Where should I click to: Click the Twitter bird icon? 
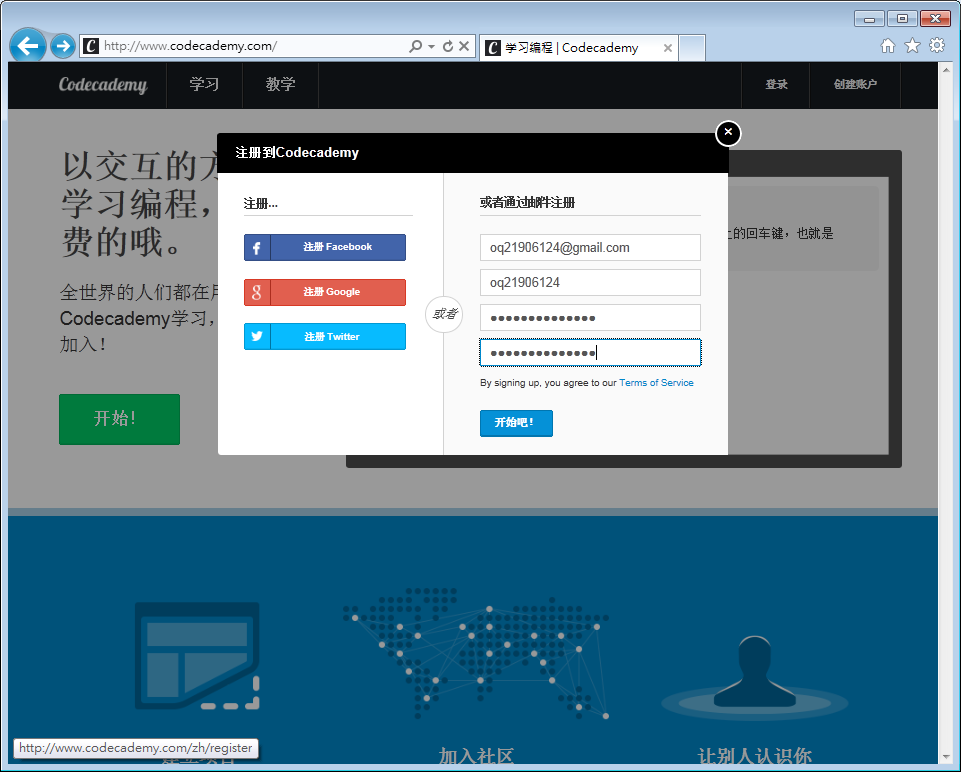[x=257, y=336]
